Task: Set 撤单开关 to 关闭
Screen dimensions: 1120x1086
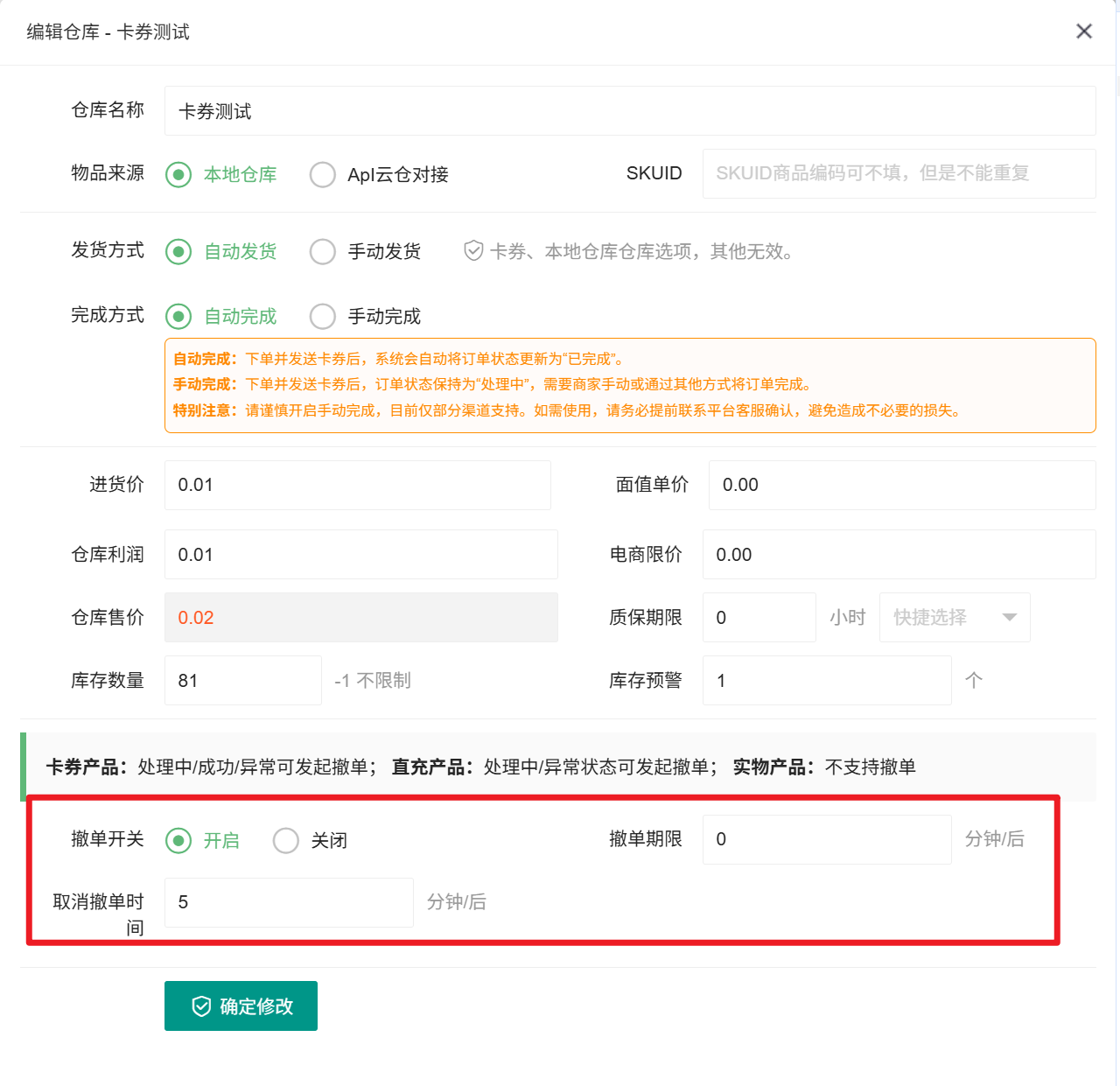Action: pos(286,841)
